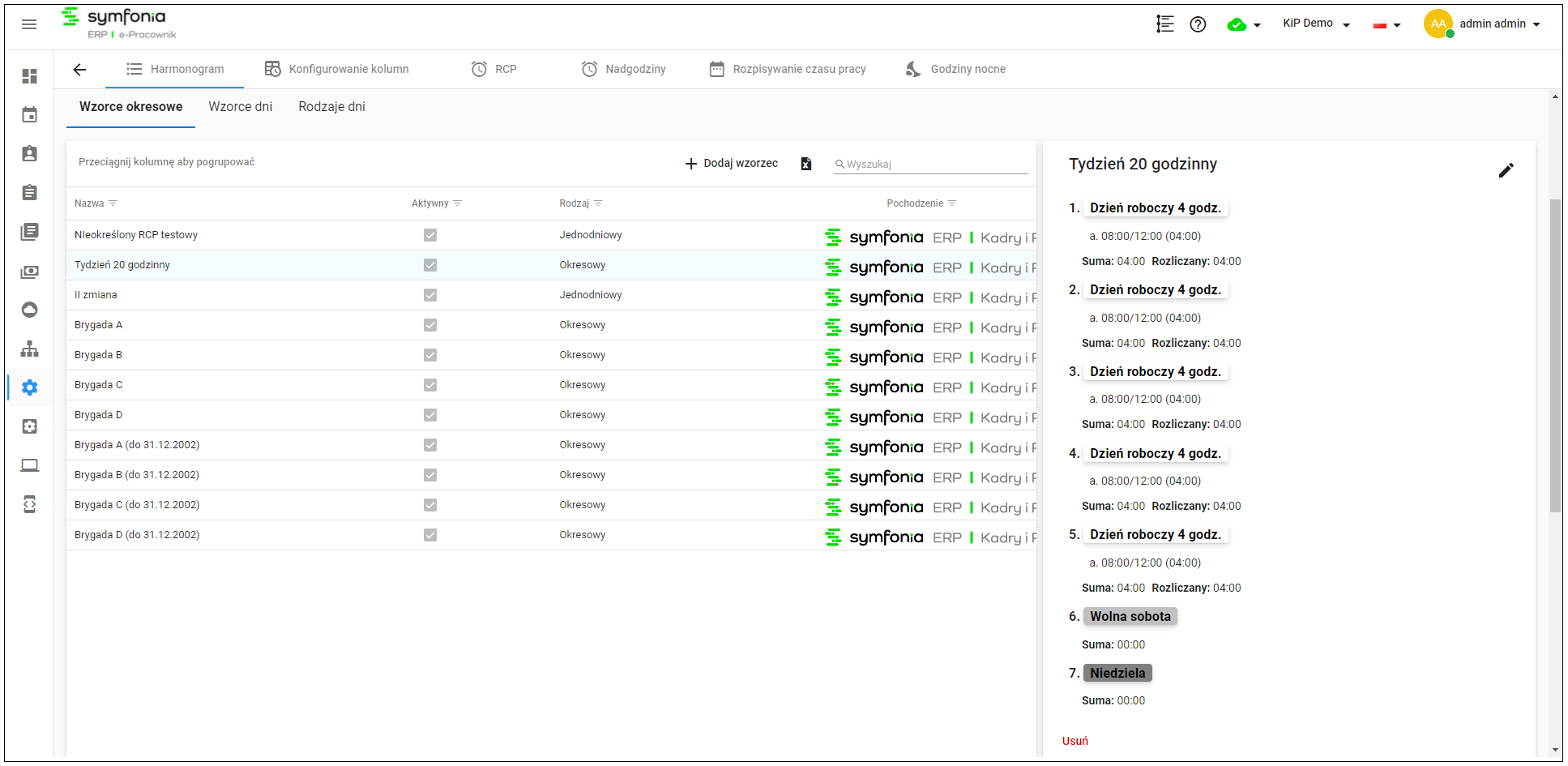
Task: Open the language flag dropdown
Action: (x=1386, y=25)
